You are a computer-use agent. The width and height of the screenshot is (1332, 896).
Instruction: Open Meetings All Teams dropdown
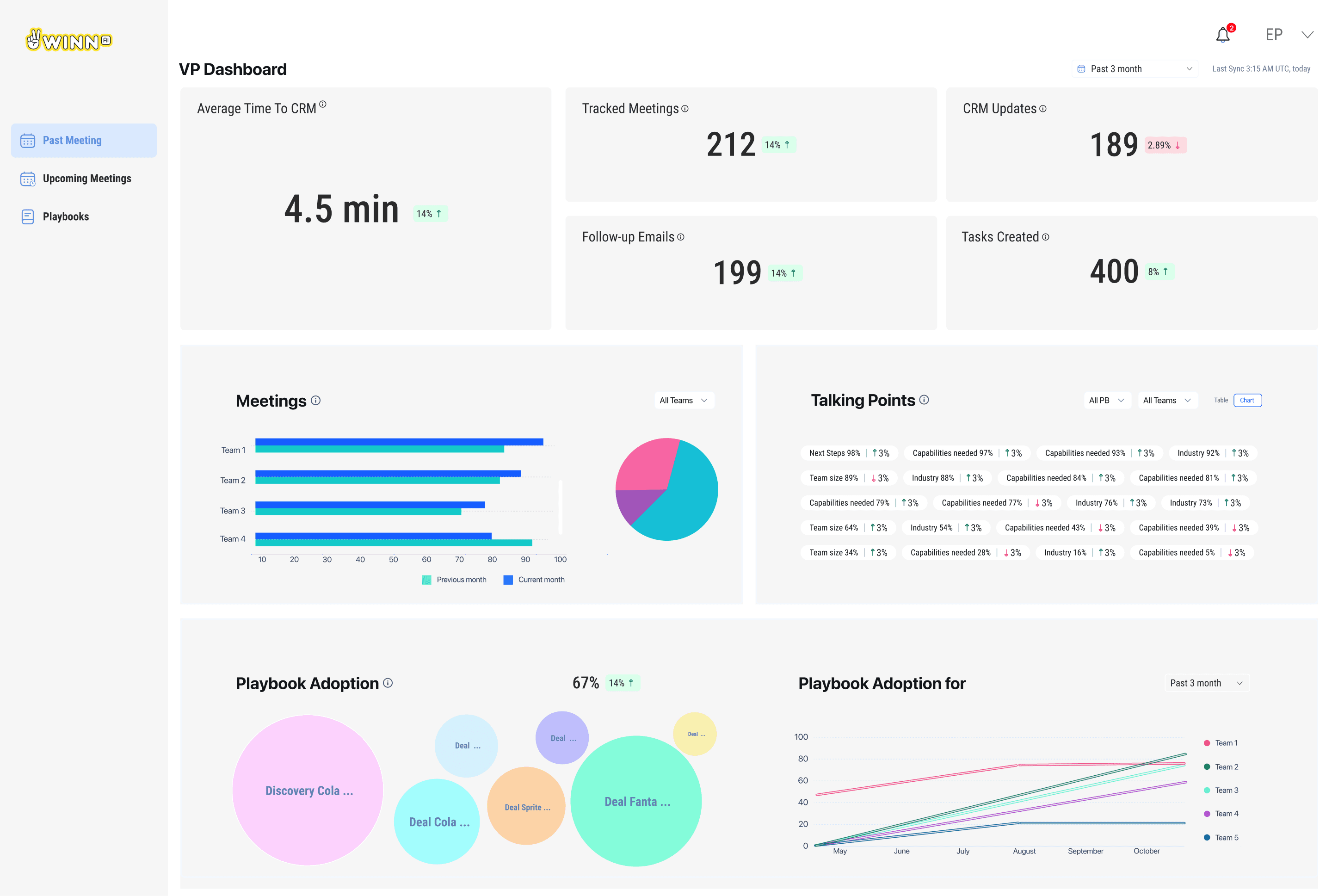pyautogui.click(x=683, y=400)
